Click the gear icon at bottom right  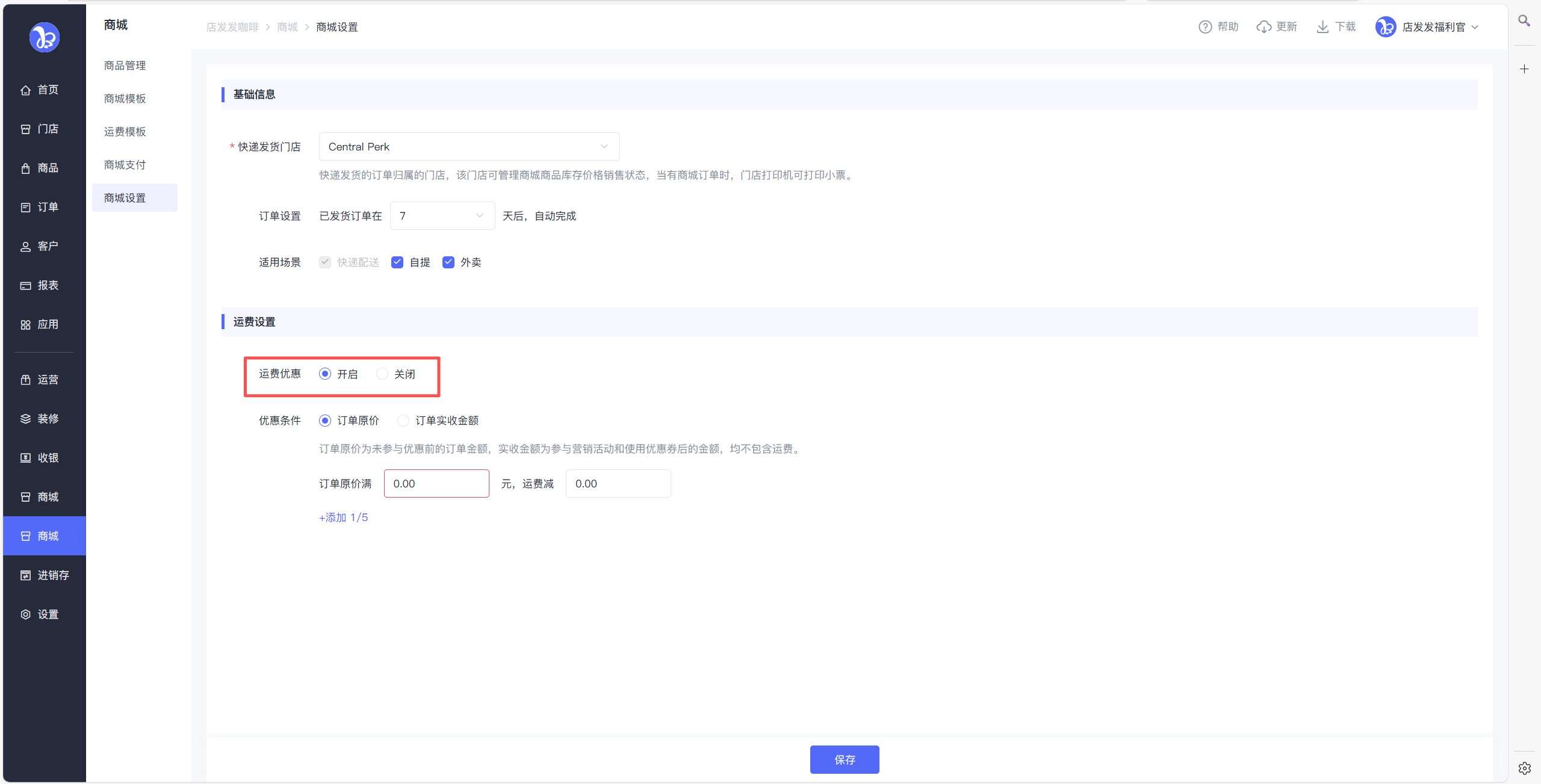1524,768
